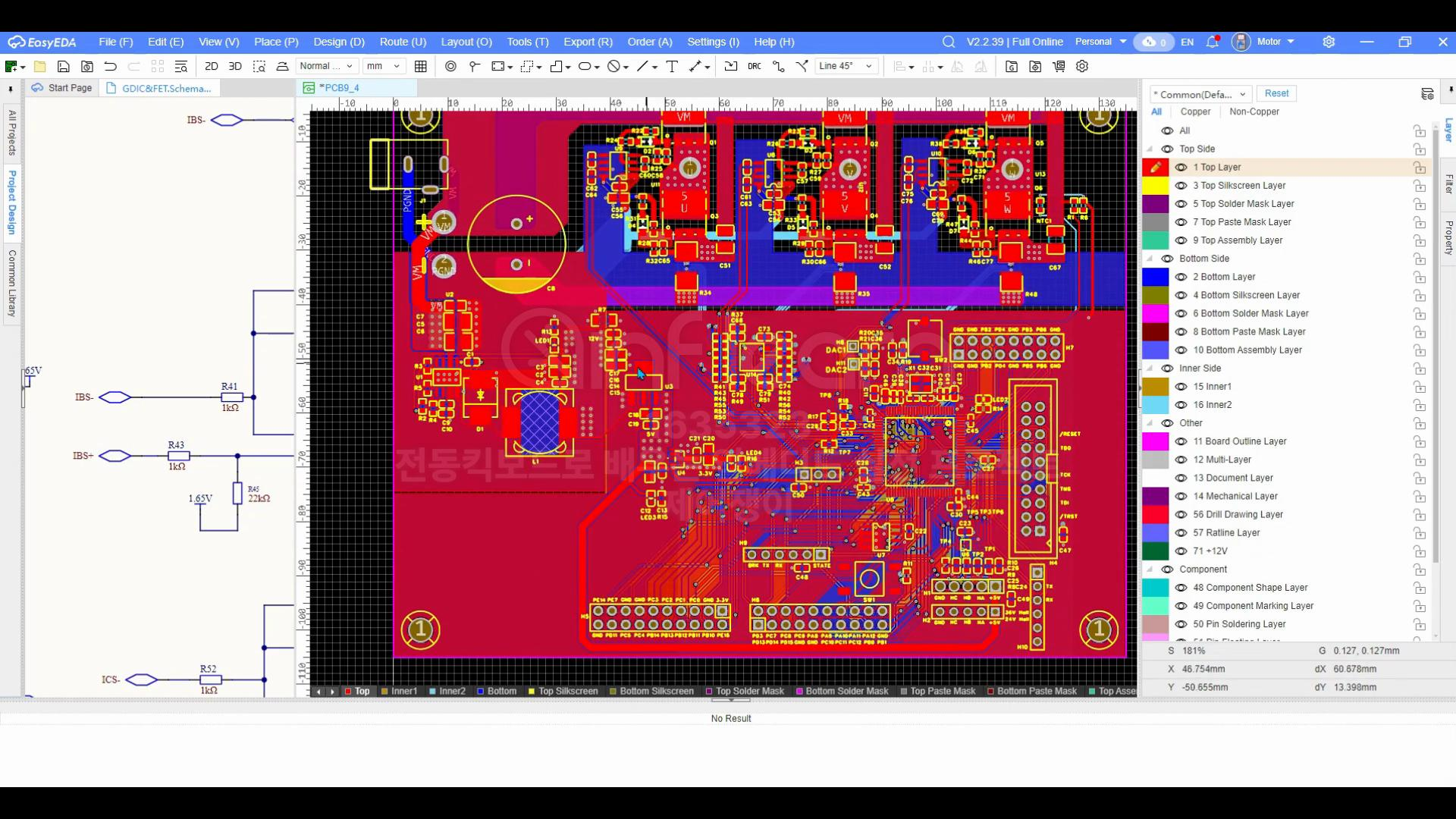Open the notifications bell
Screen dimensions: 1456x819
pyautogui.click(x=1212, y=42)
